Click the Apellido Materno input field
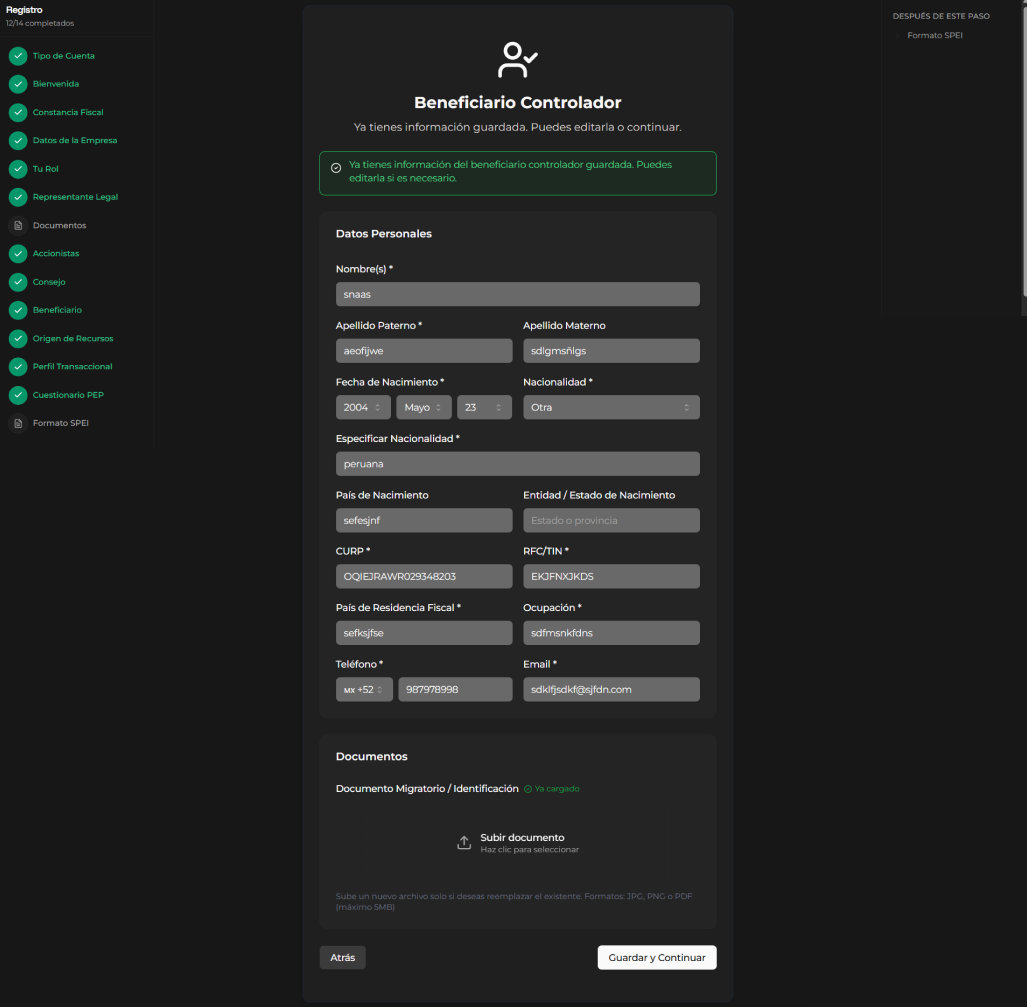The image size is (1027, 1007). tap(611, 351)
